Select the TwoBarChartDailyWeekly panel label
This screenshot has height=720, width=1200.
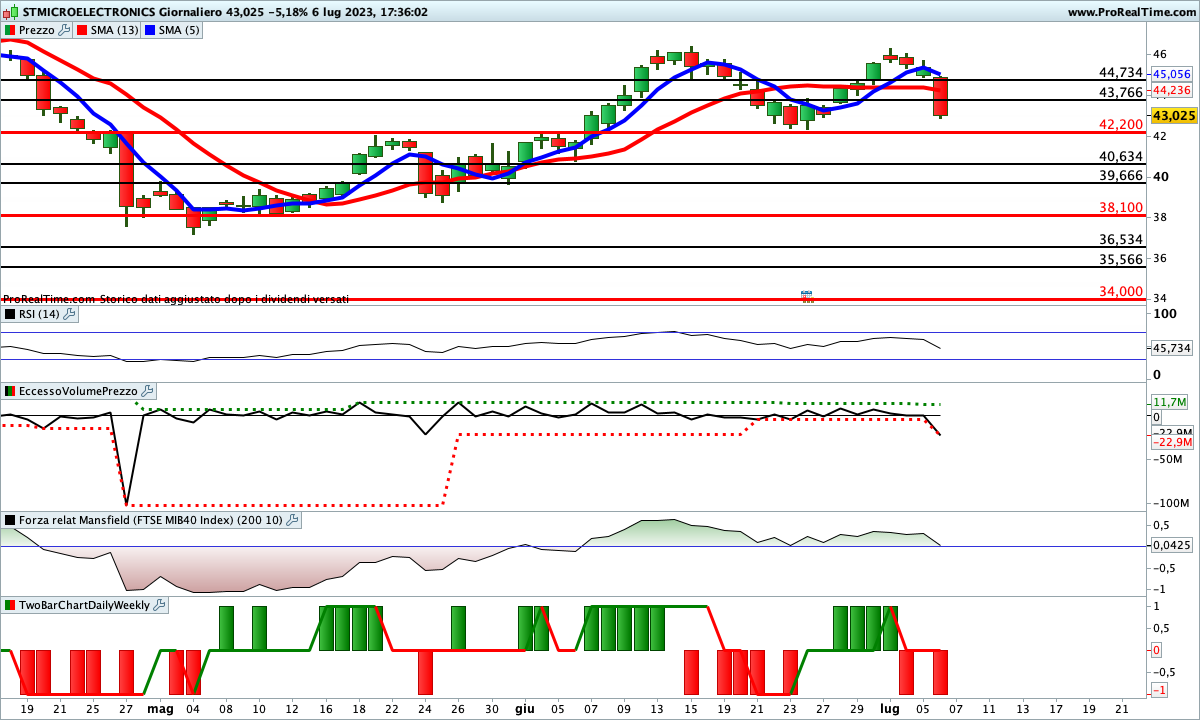pos(84,605)
